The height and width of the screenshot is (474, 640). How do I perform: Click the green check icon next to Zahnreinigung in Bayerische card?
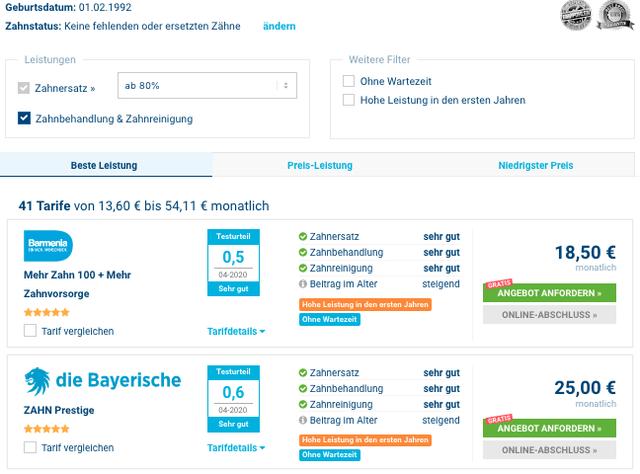point(302,404)
